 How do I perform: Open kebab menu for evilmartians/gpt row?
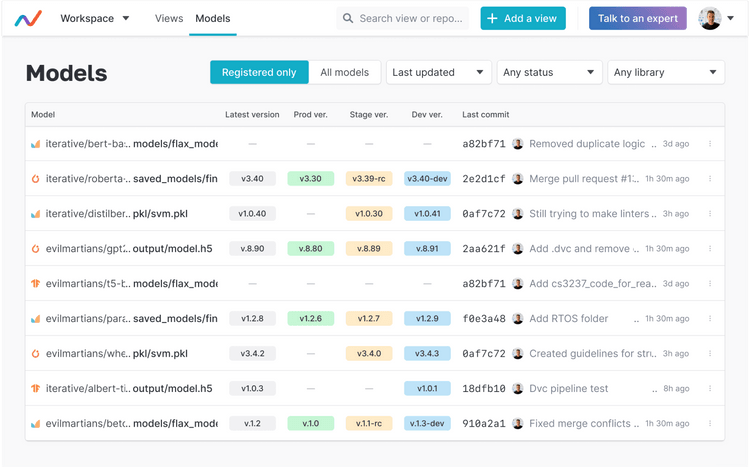coord(710,249)
